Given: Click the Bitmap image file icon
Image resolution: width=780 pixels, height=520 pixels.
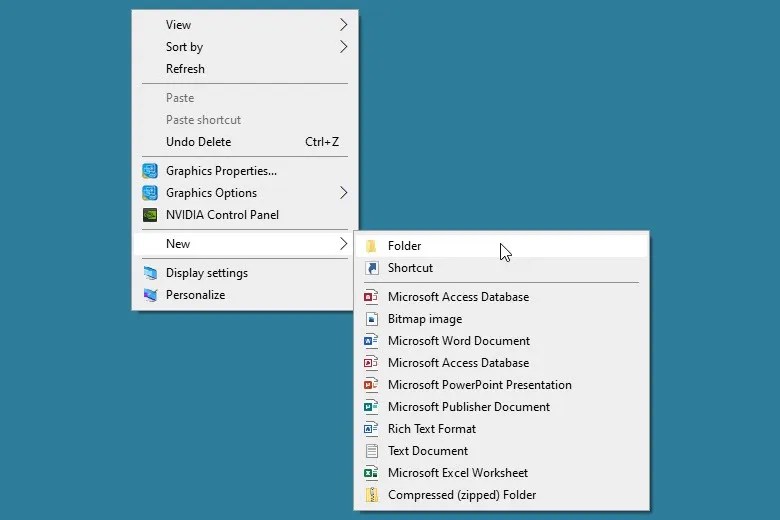Looking at the screenshot, I should [x=372, y=319].
